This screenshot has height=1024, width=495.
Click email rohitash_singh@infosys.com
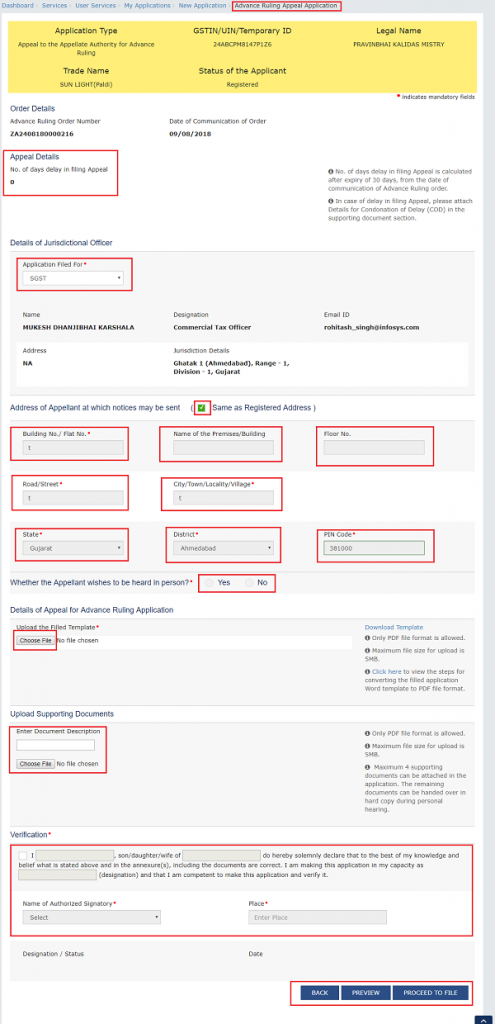click(x=372, y=327)
